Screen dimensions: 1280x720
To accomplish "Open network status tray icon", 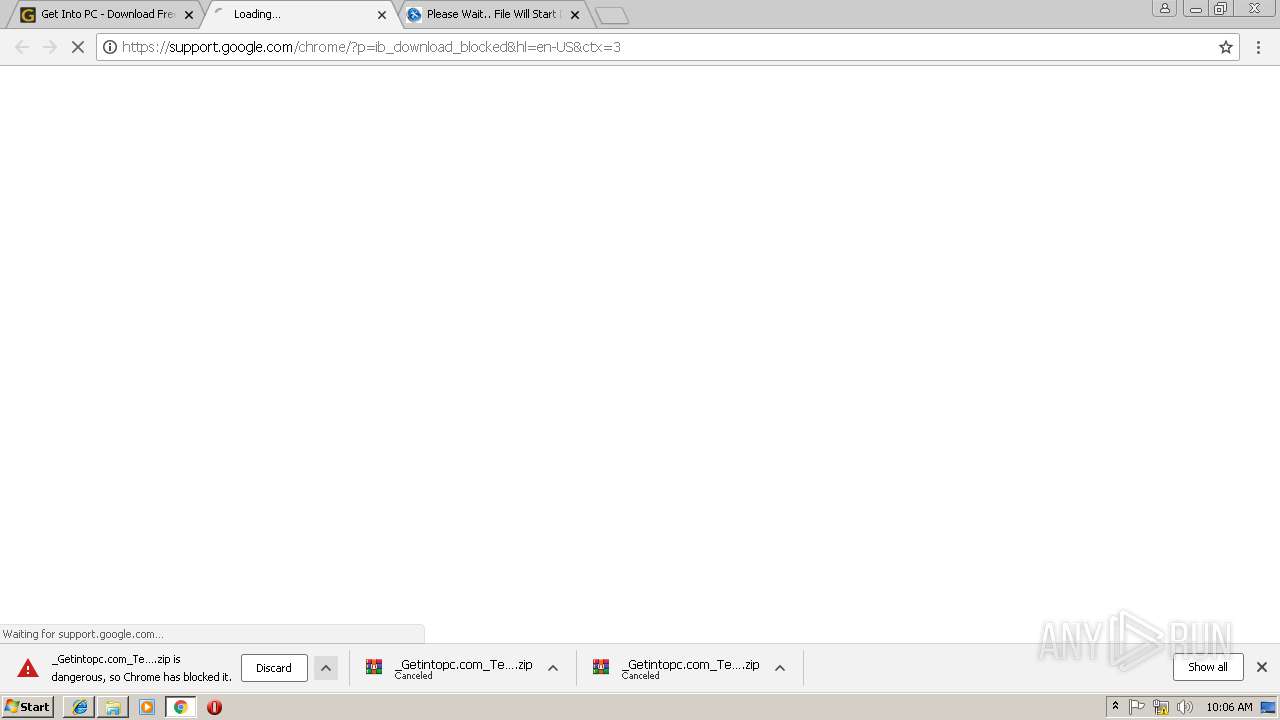I will coord(1161,707).
